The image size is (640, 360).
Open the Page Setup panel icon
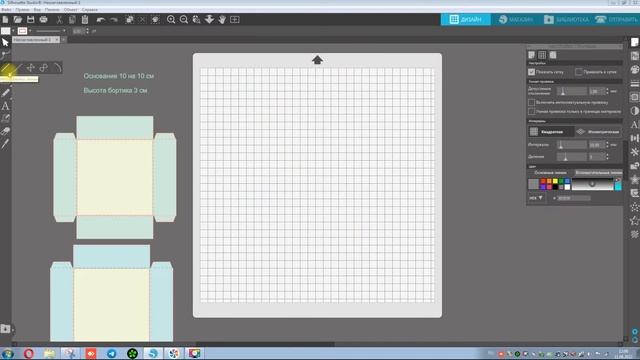634,42
